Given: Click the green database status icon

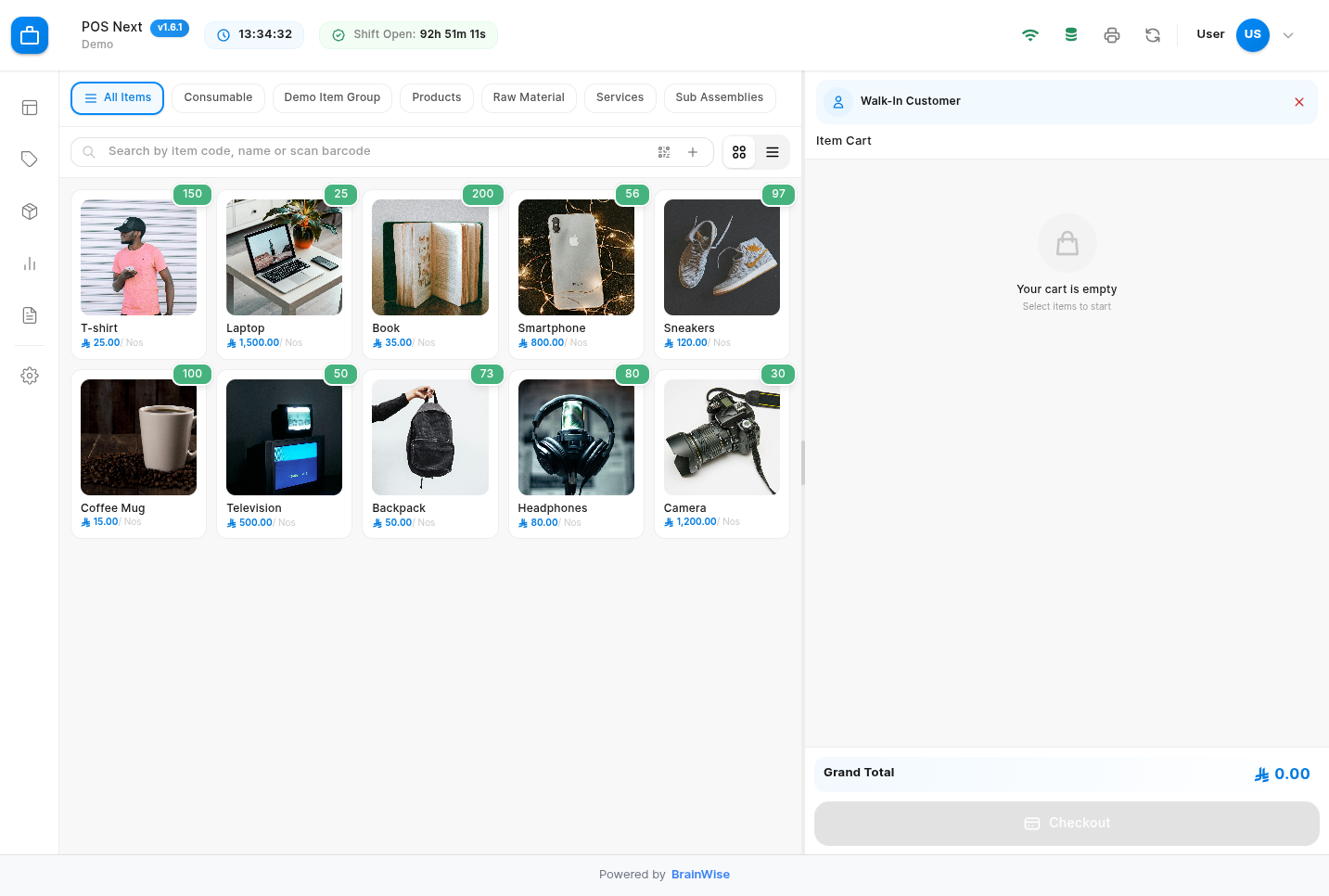Looking at the screenshot, I should coord(1070,35).
